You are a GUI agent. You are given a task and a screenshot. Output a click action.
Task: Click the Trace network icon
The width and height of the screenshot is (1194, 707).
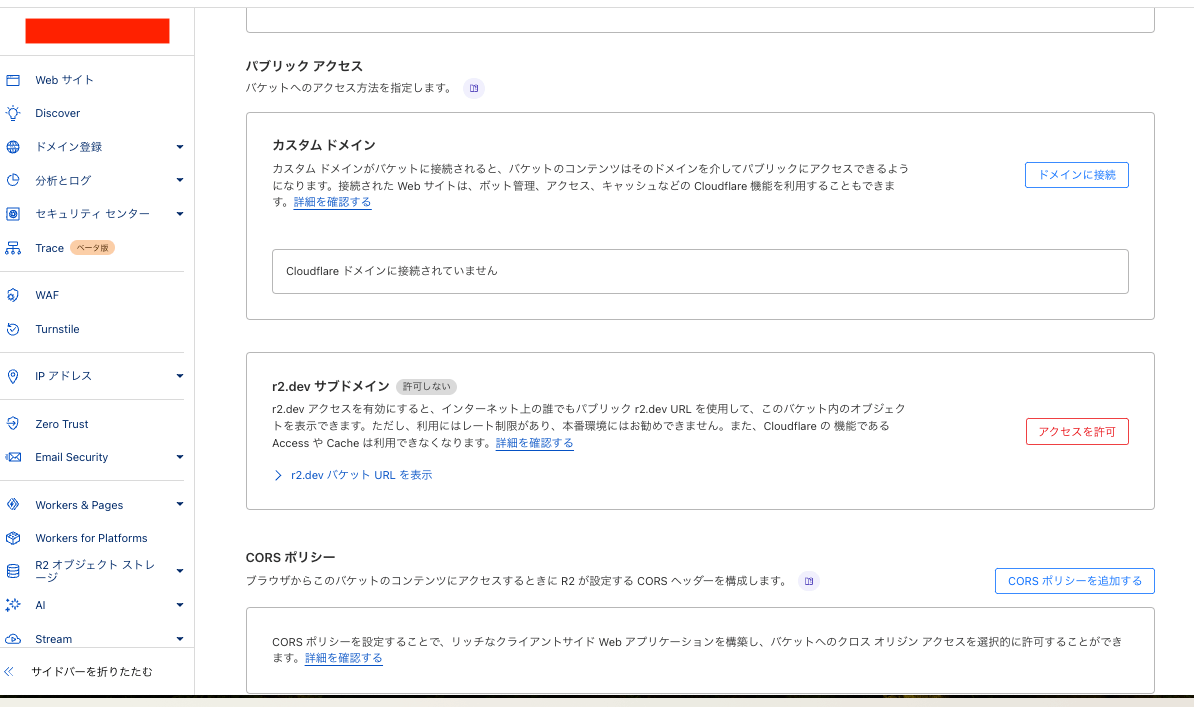[13, 248]
